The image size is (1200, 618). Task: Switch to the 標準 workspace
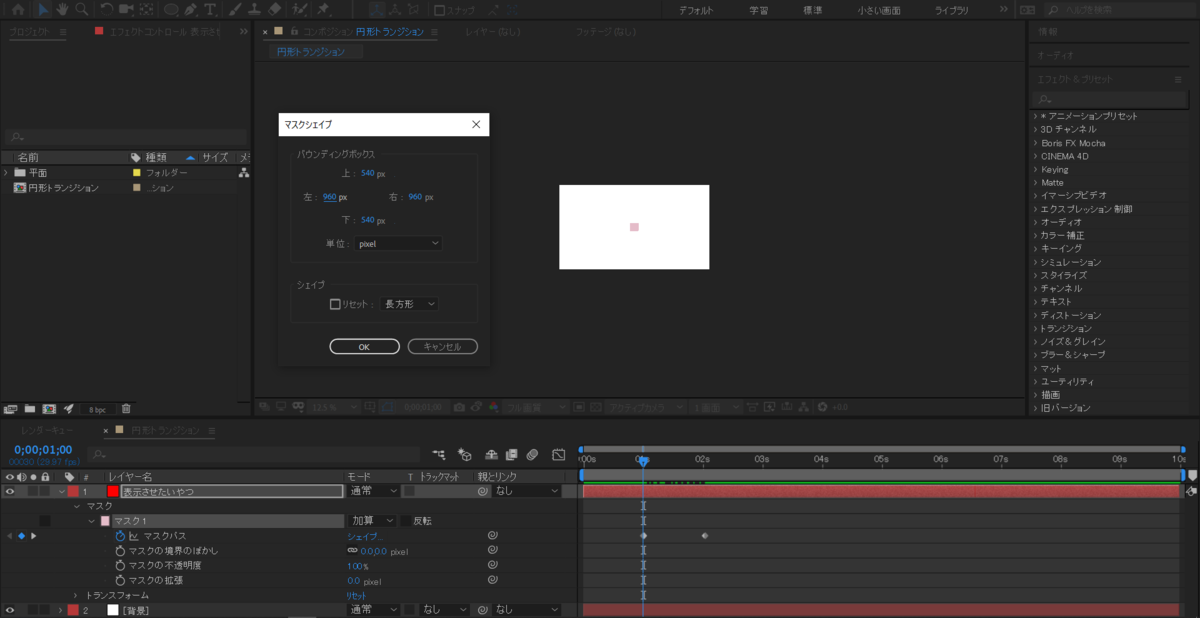point(813,10)
